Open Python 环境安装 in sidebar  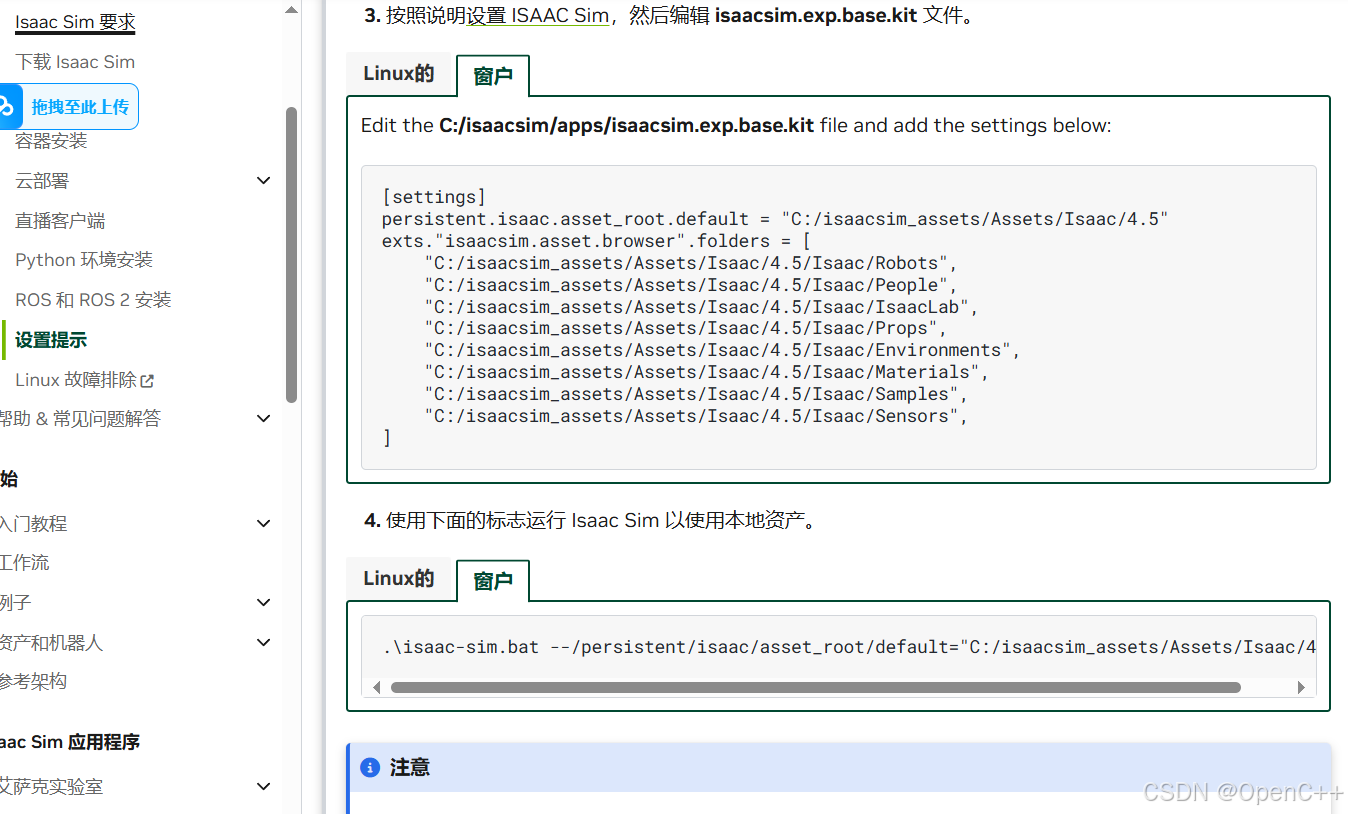coord(84,260)
